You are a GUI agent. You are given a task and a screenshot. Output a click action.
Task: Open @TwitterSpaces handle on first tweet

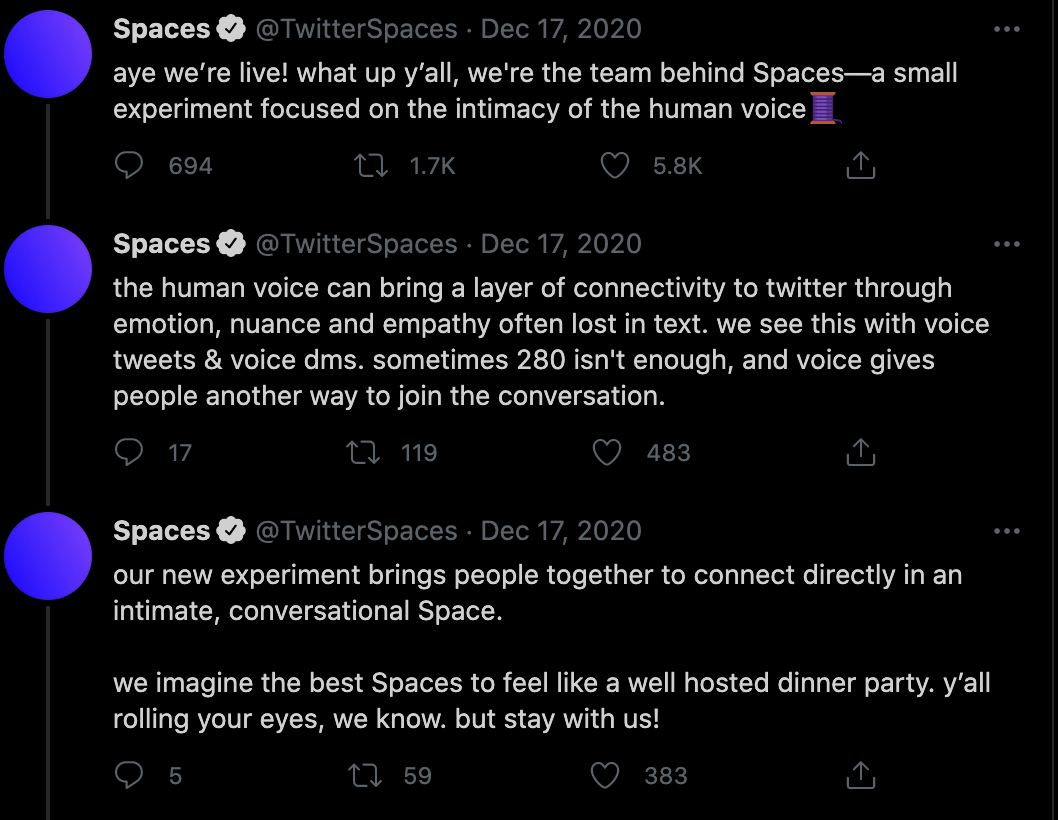point(357,30)
